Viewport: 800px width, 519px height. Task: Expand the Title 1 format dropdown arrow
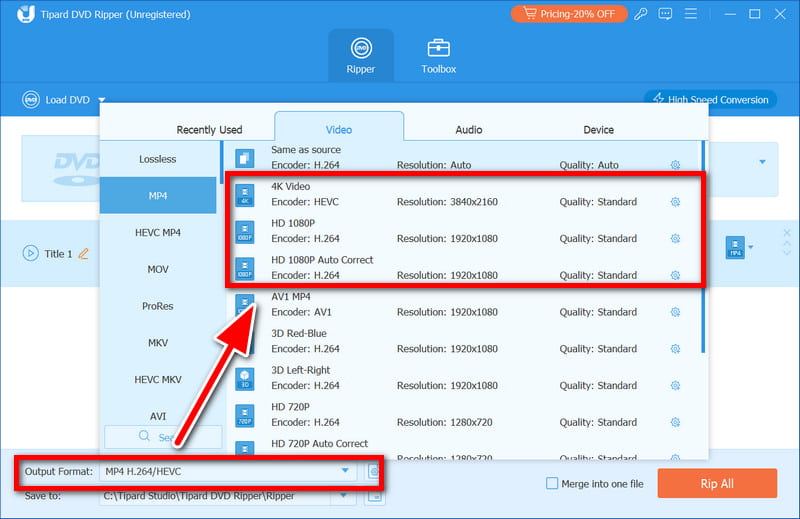coord(751,248)
